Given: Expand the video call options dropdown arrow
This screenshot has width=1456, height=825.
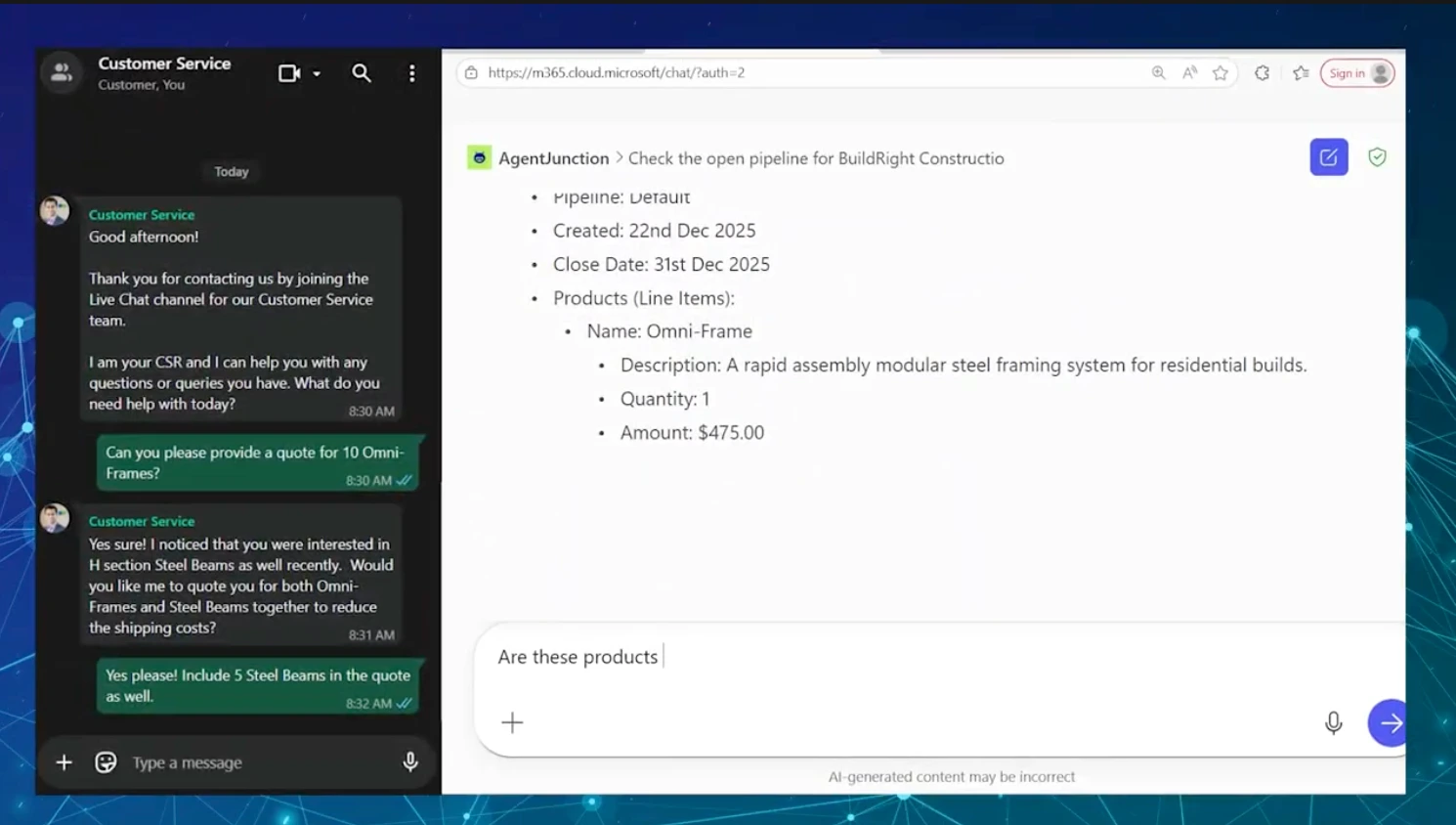Looking at the screenshot, I should click(x=317, y=73).
